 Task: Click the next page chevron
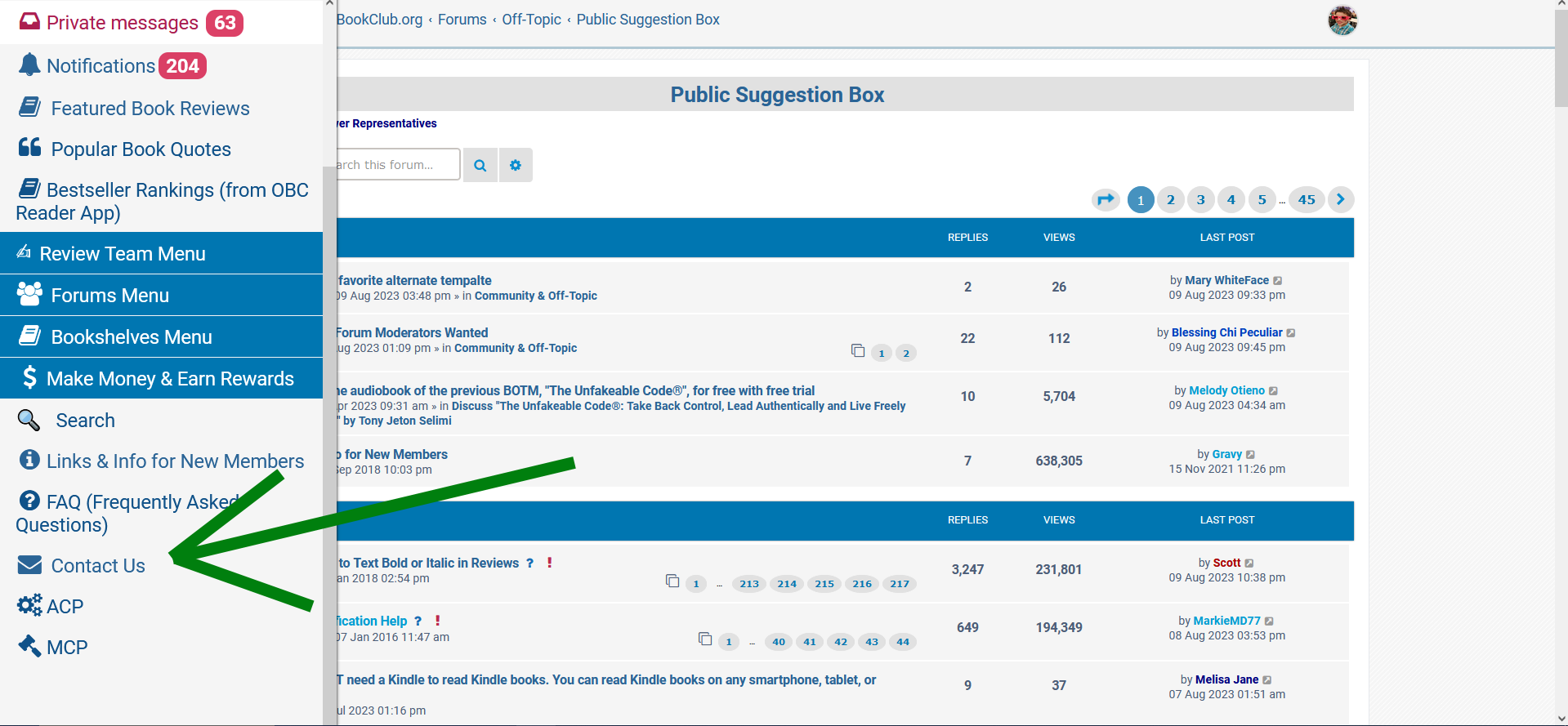1341,199
